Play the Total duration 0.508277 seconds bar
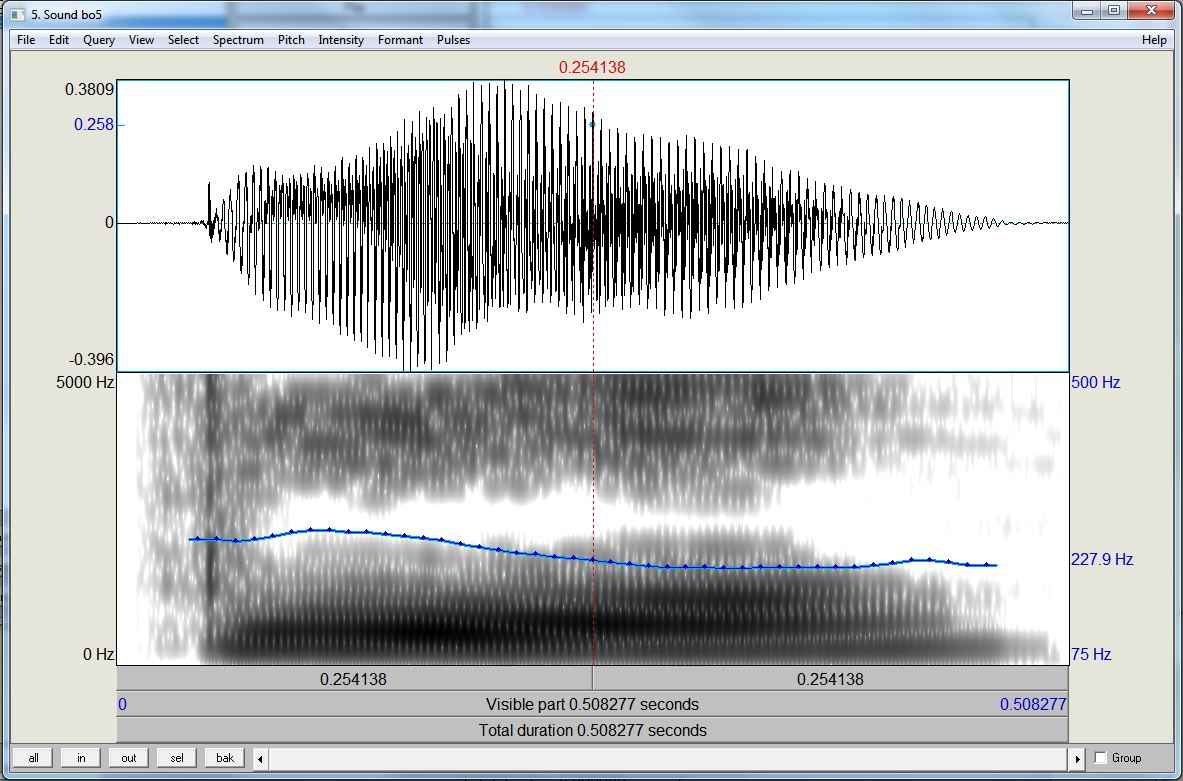Image resolution: width=1183 pixels, height=781 pixels. tap(592, 730)
